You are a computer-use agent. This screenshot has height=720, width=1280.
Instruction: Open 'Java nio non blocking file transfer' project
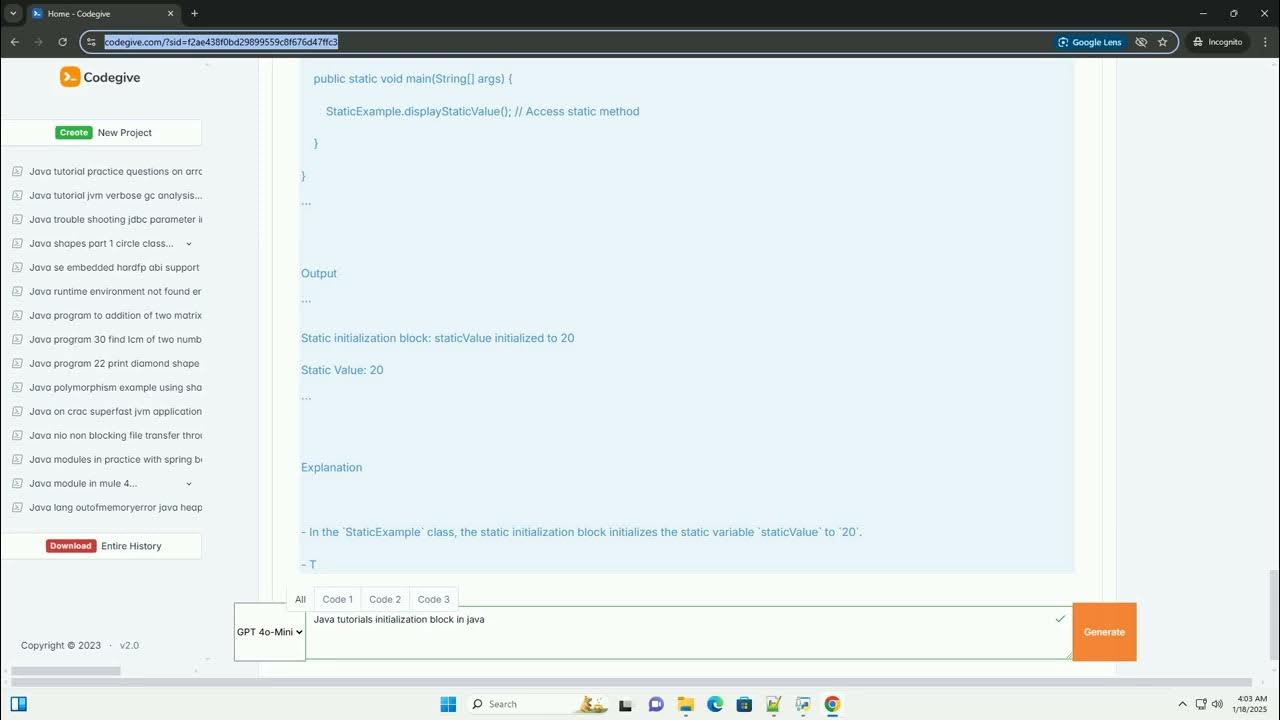(115, 435)
